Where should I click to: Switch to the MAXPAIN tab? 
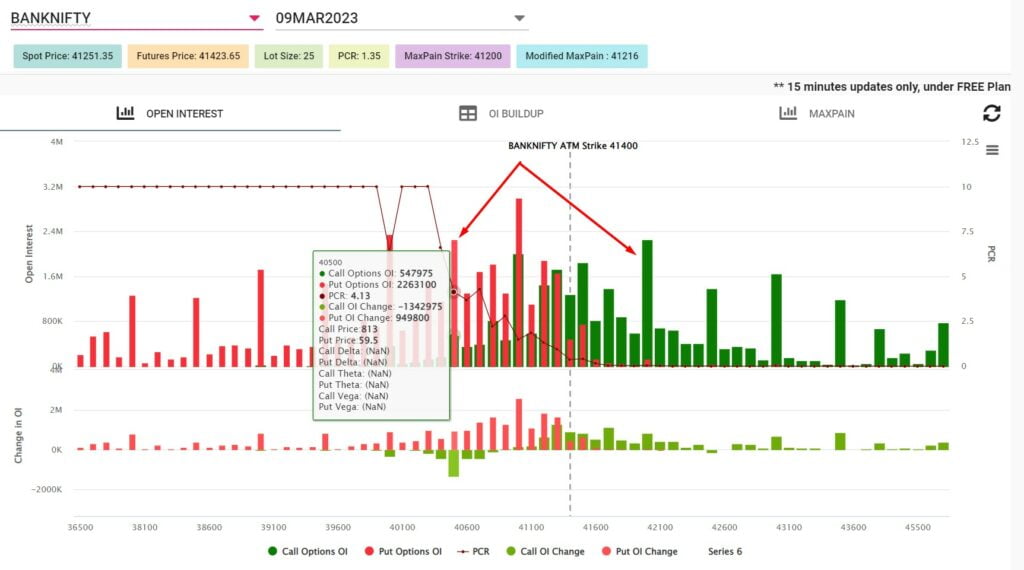831,113
